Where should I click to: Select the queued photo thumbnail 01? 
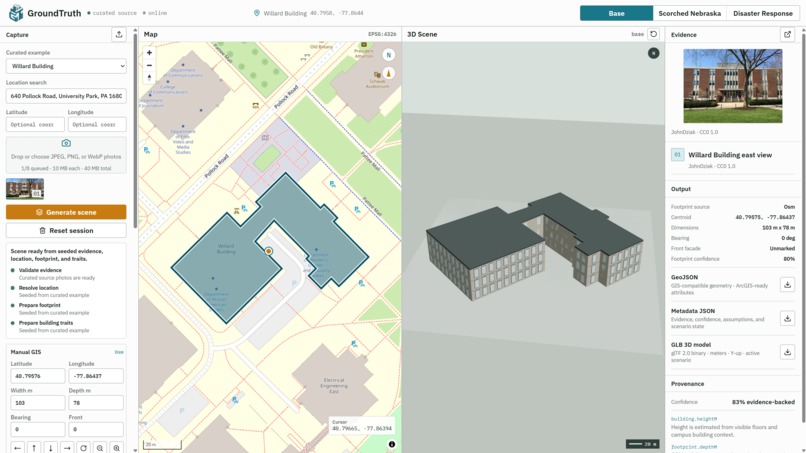click(25, 189)
